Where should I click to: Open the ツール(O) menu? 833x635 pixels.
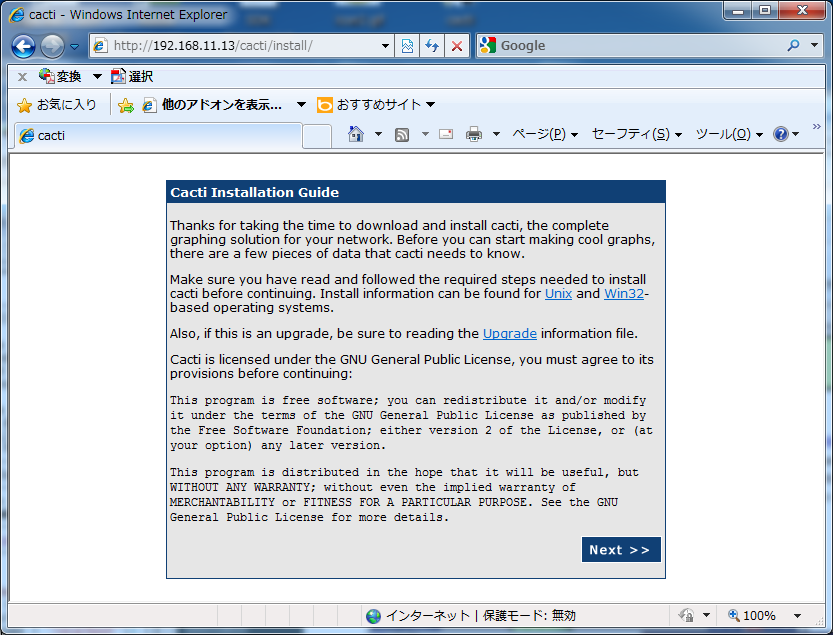728,134
